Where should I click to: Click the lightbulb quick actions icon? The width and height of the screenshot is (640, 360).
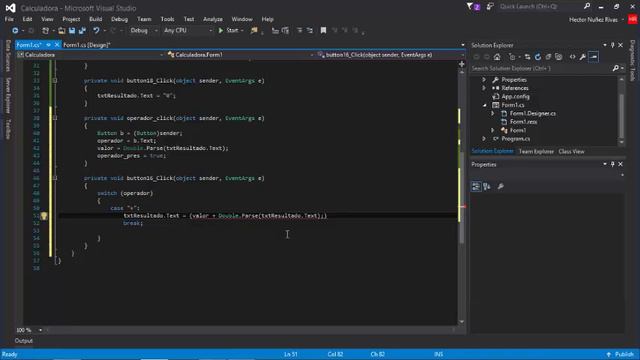point(44,216)
